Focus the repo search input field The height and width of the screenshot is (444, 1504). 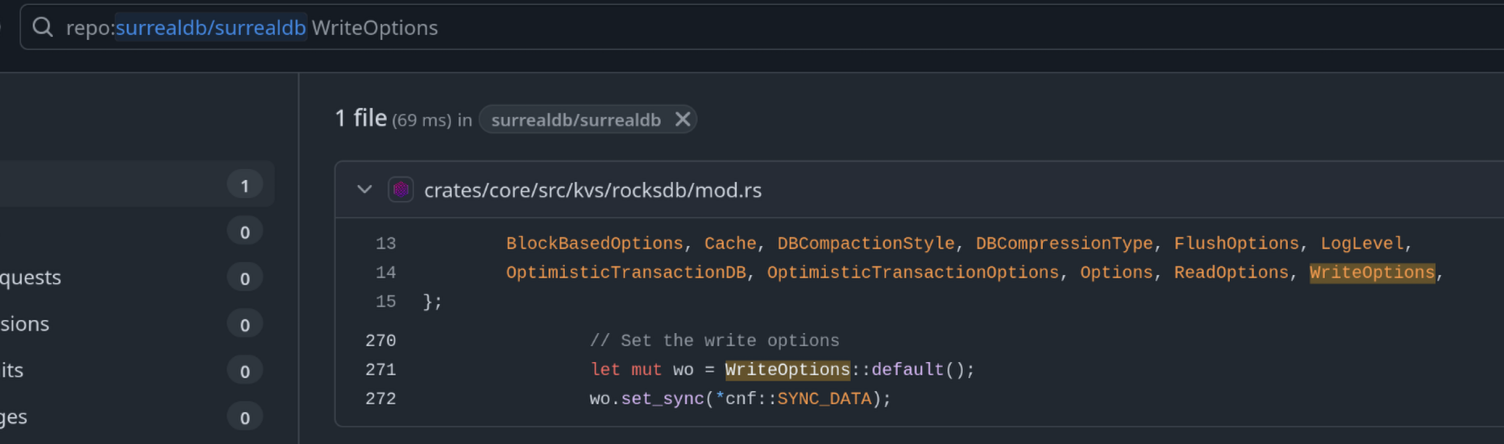pos(762,27)
